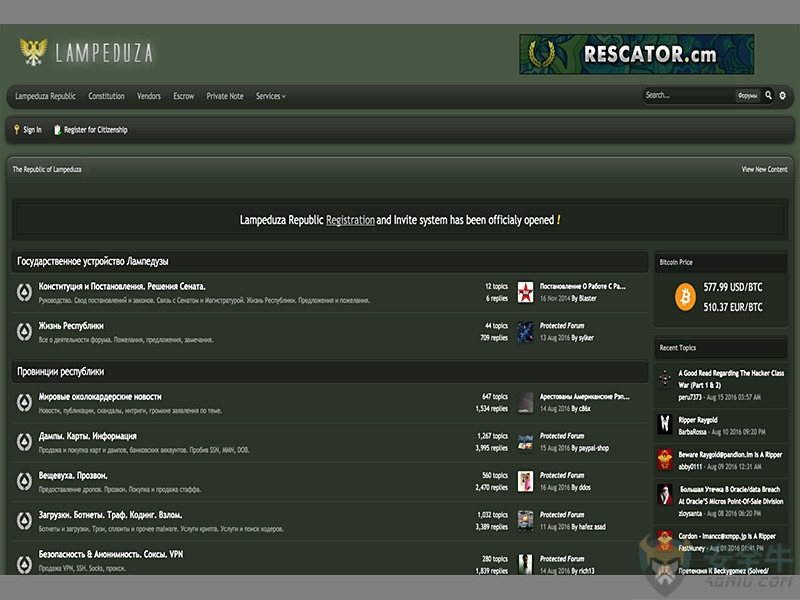Screen dimensions: 800x600
Task: Open the Вещевуха. Прозвон. forum
Action: [x=73, y=476]
